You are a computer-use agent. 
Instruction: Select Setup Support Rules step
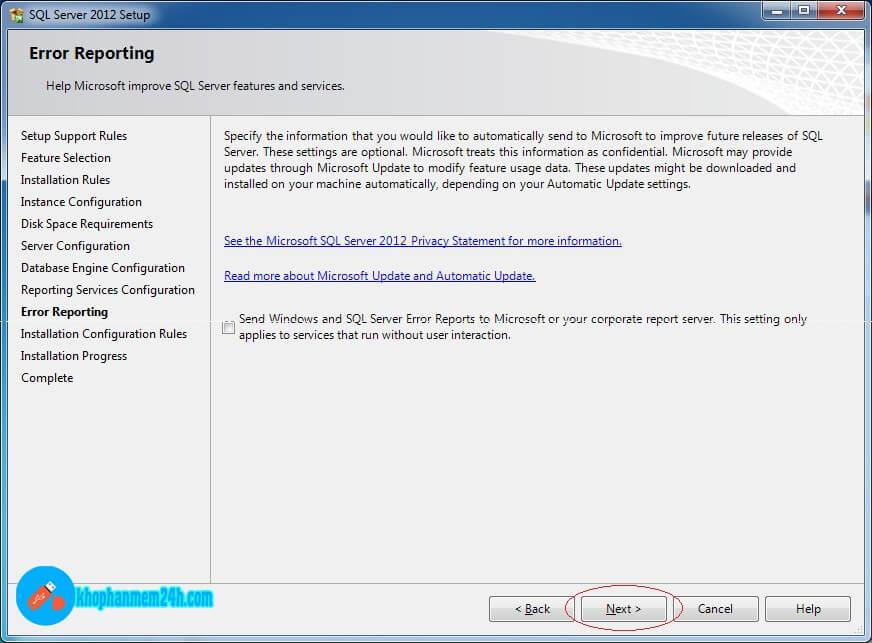click(x=74, y=136)
